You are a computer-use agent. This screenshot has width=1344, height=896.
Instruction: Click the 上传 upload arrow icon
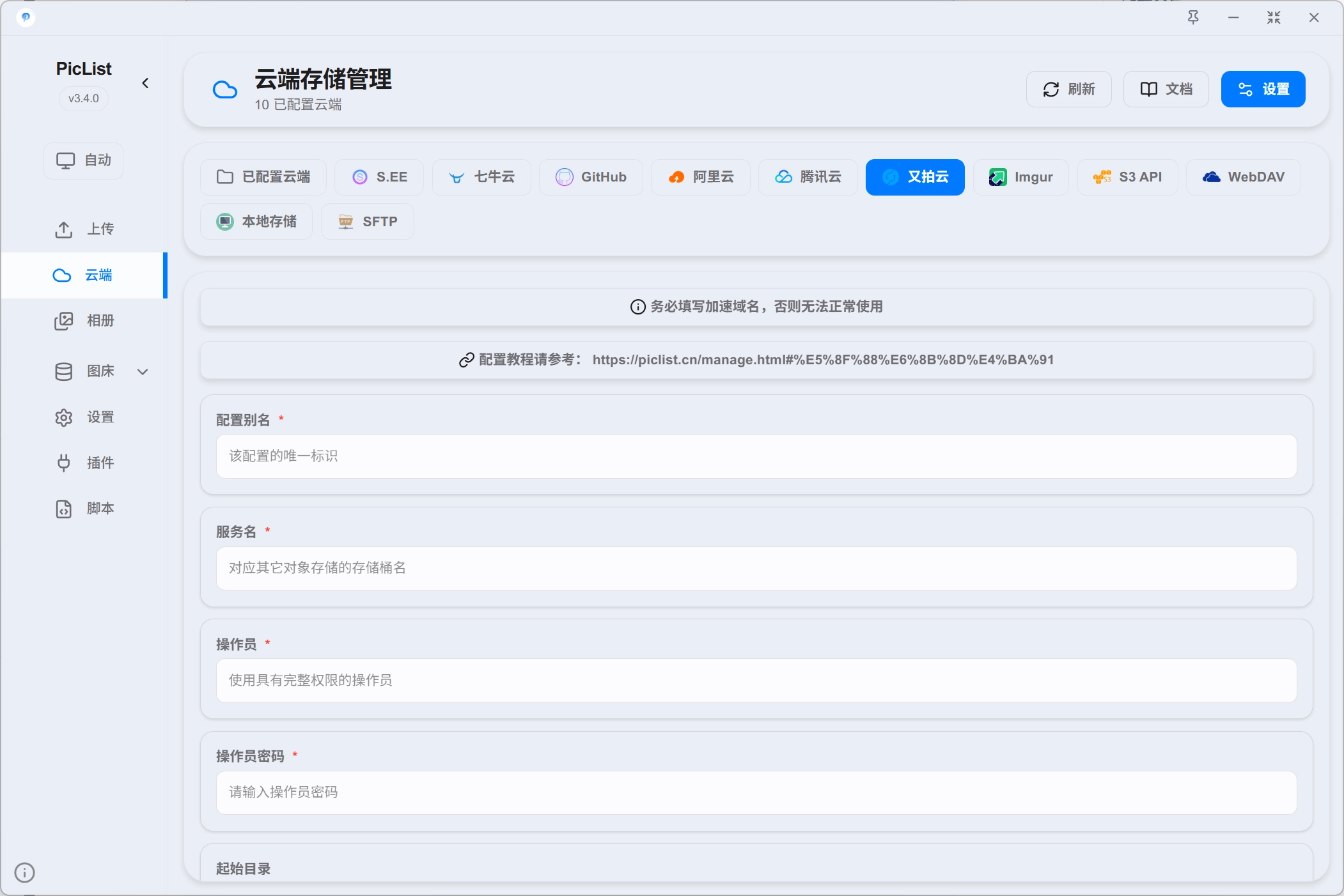pos(64,229)
